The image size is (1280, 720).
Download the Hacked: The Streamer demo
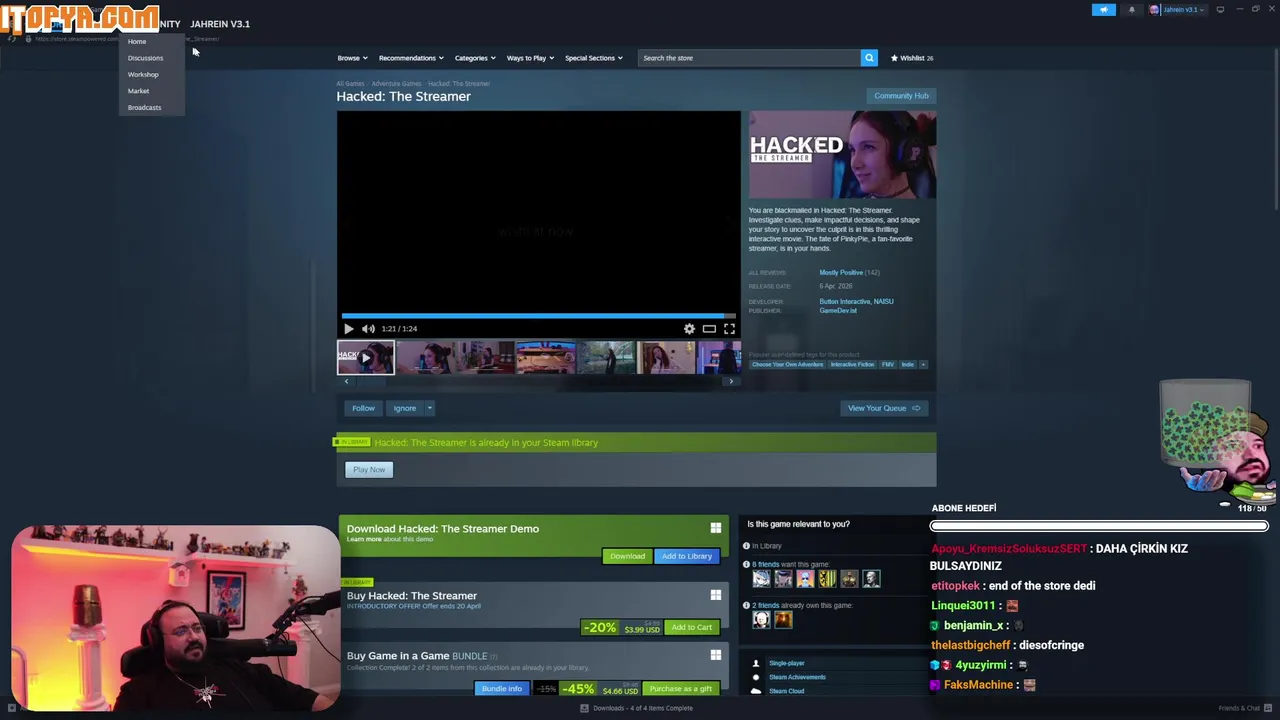(627, 556)
